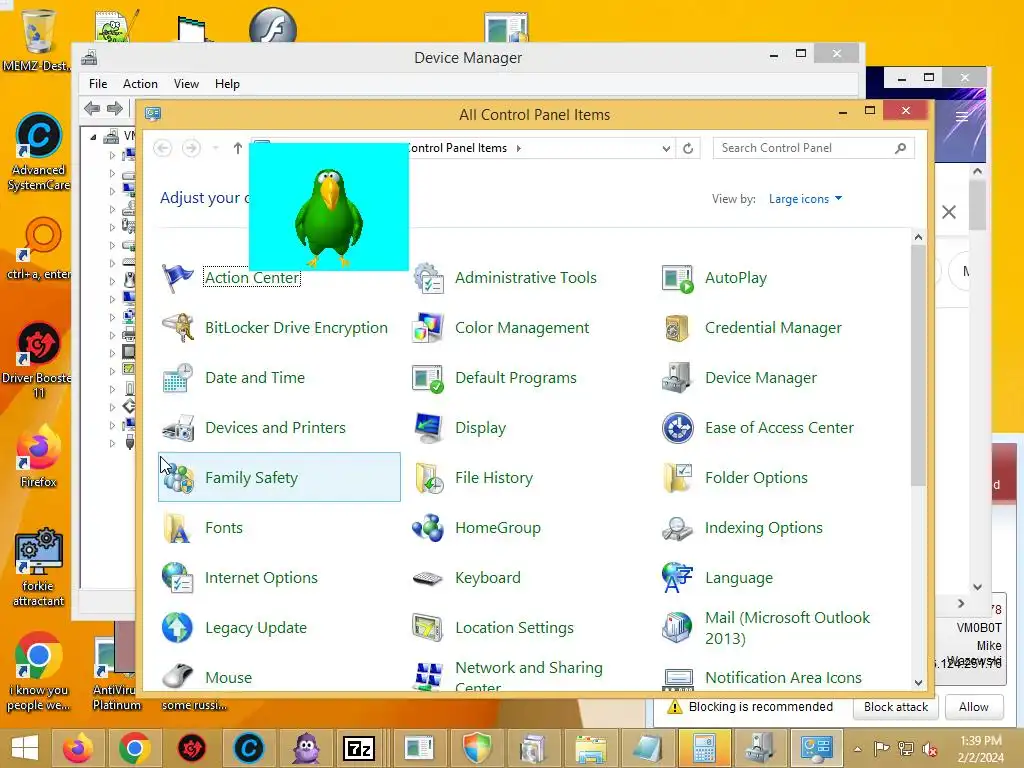Image resolution: width=1024 pixels, height=768 pixels.
Task: Open the Credential Manager safe icon
Action: pos(678,328)
